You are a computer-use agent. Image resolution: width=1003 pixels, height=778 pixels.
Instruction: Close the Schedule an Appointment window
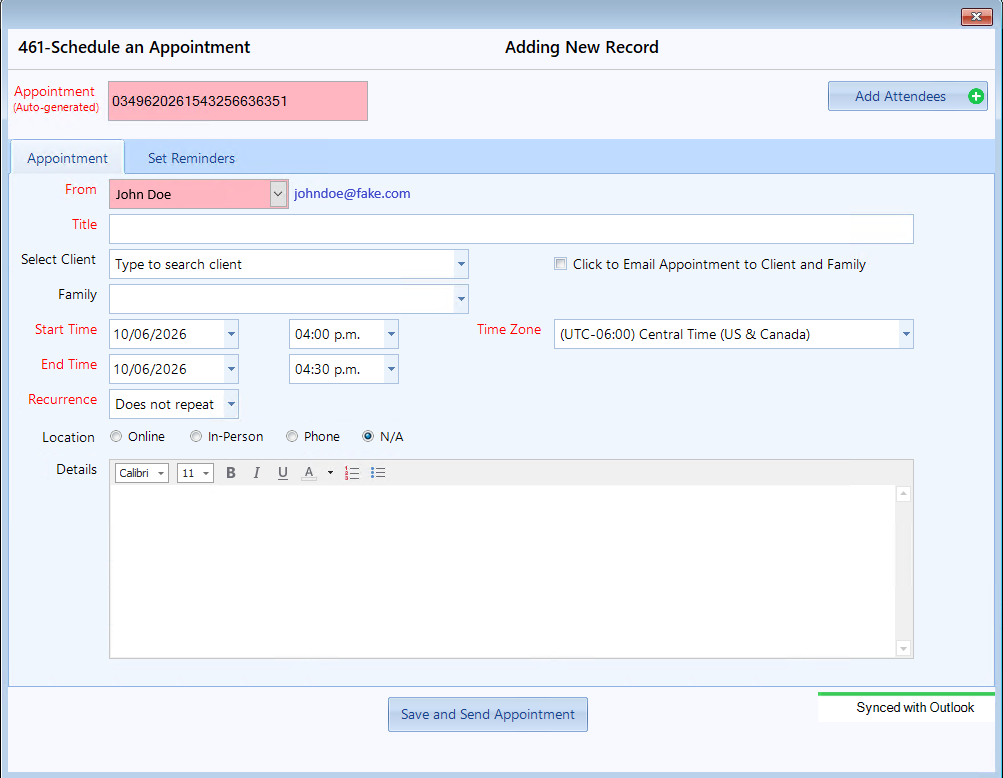pos(976,17)
